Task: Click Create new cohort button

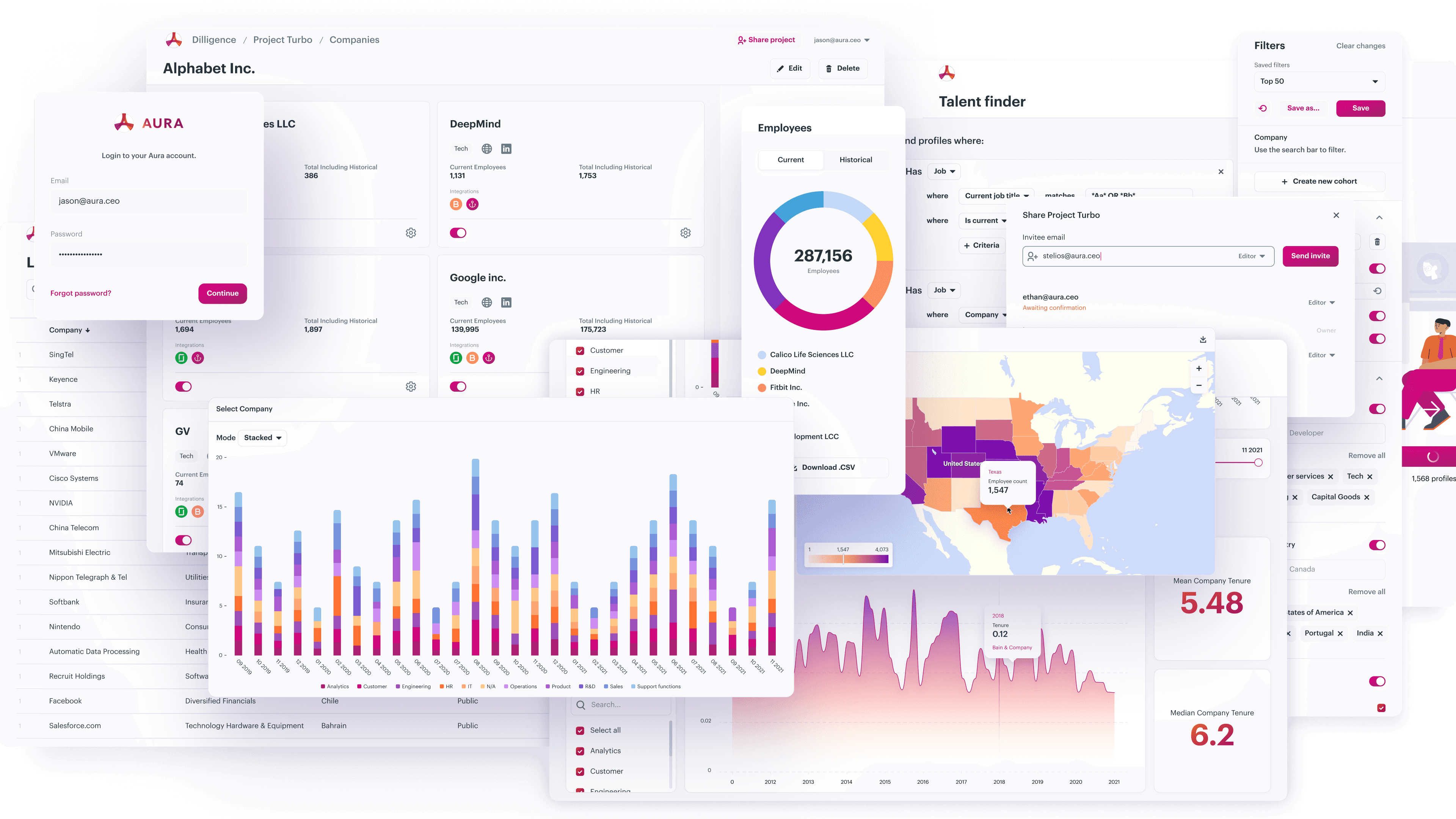Action: pos(1319,182)
